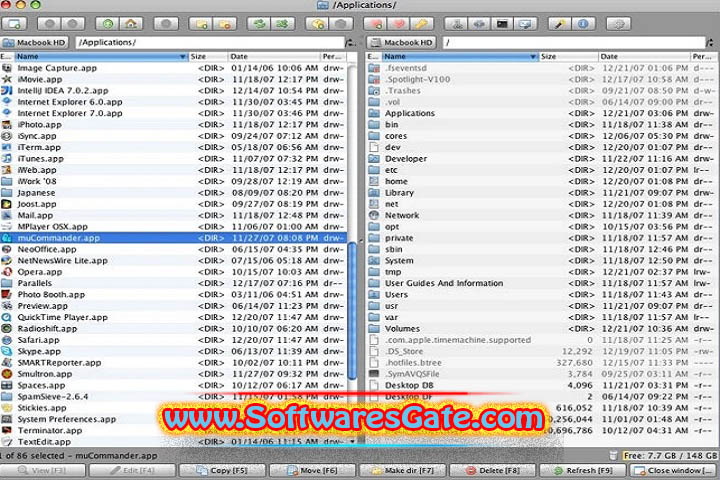720x480 pixels.
Task: Click the Delete [F8] button
Action: (492, 470)
